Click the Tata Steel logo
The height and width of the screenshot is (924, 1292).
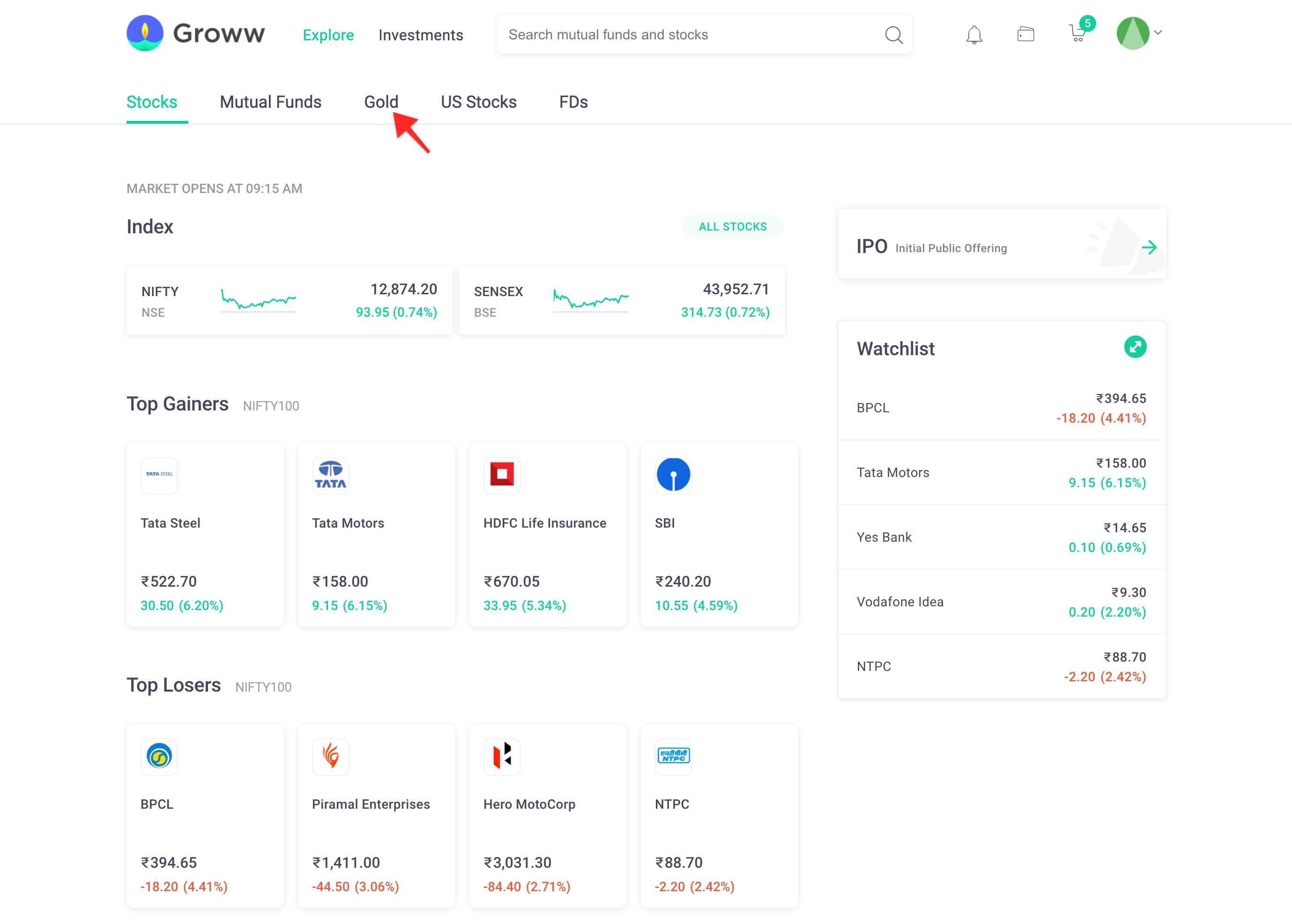click(159, 475)
